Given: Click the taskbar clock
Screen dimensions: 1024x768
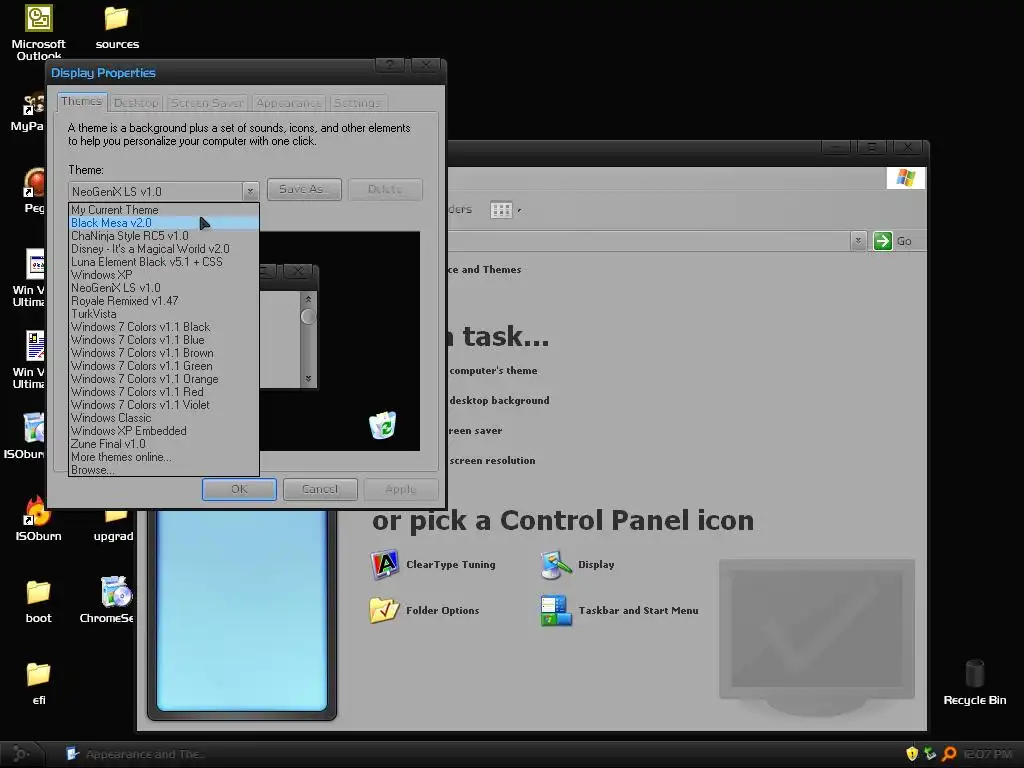Looking at the screenshot, I should 988,754.
